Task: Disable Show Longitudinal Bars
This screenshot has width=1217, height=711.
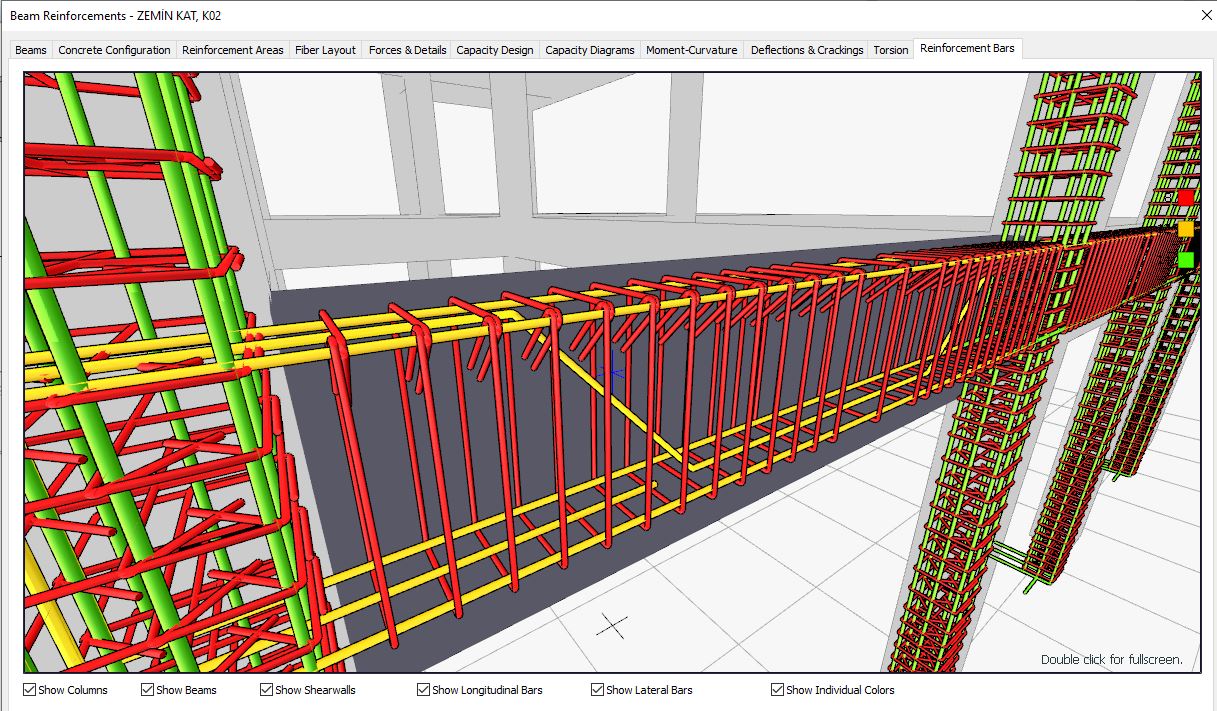Action: click(423, 689)
